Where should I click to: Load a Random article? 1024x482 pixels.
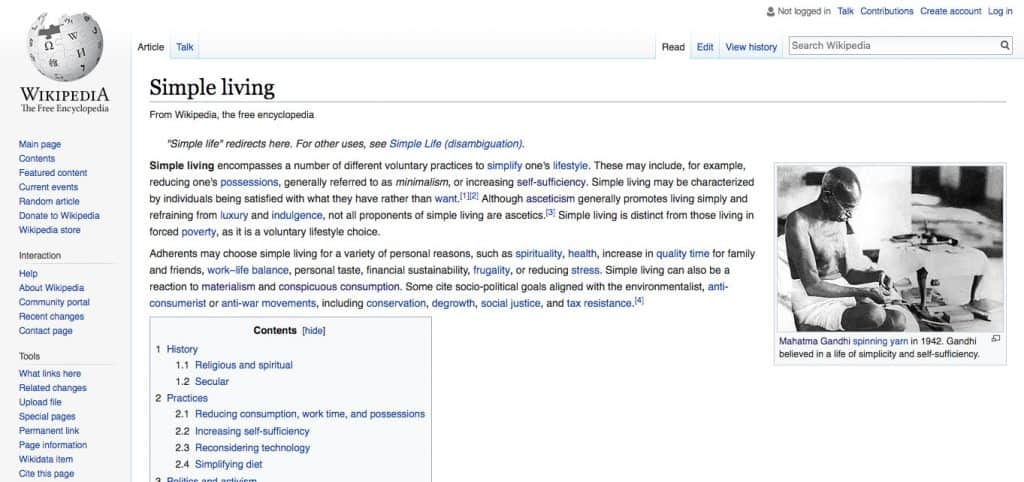pos(49,202)
